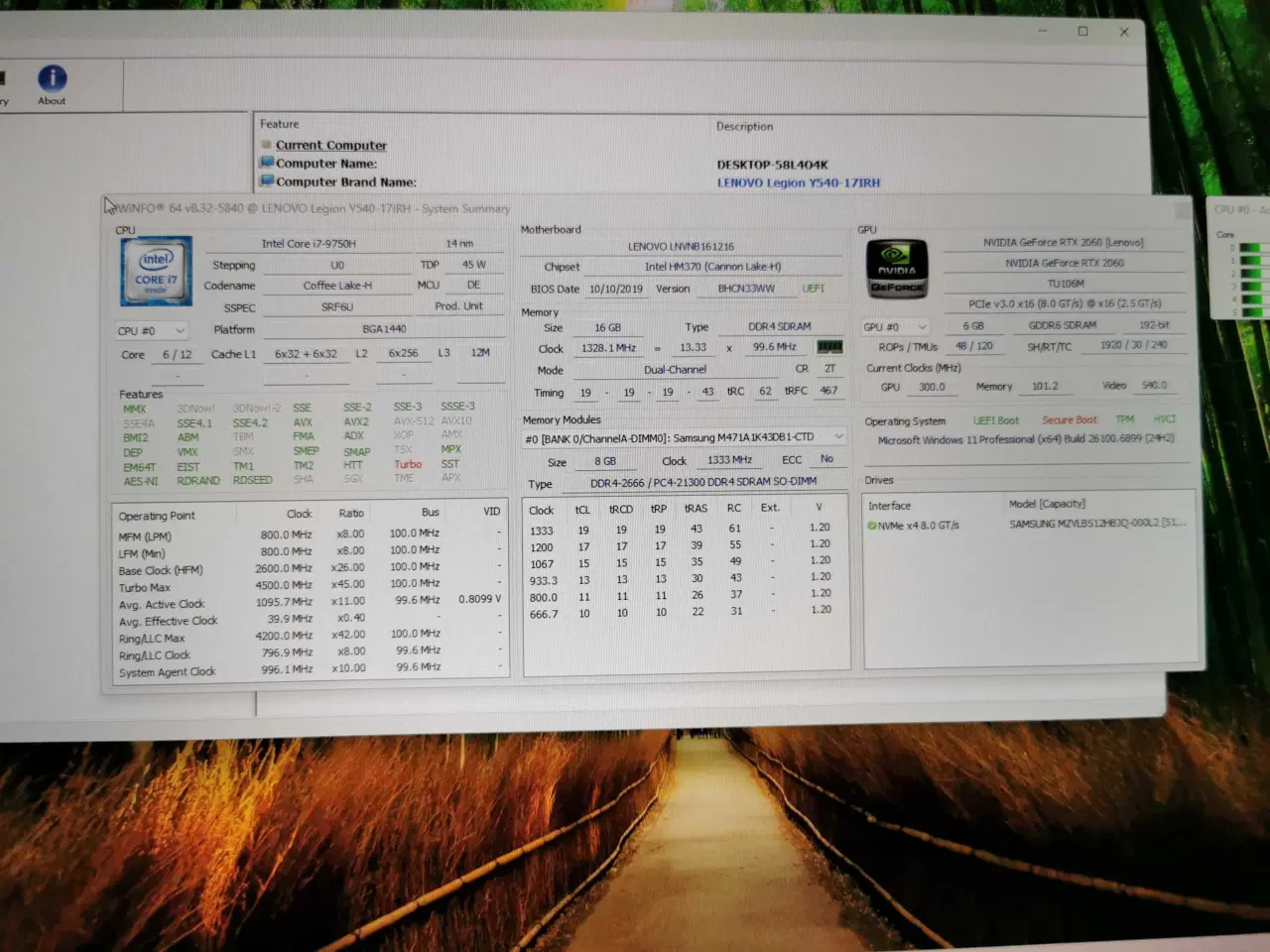Toggle the Secure Boot status indicator
The width and height of the screenshot is (1270, 952).
point(1069,419)
